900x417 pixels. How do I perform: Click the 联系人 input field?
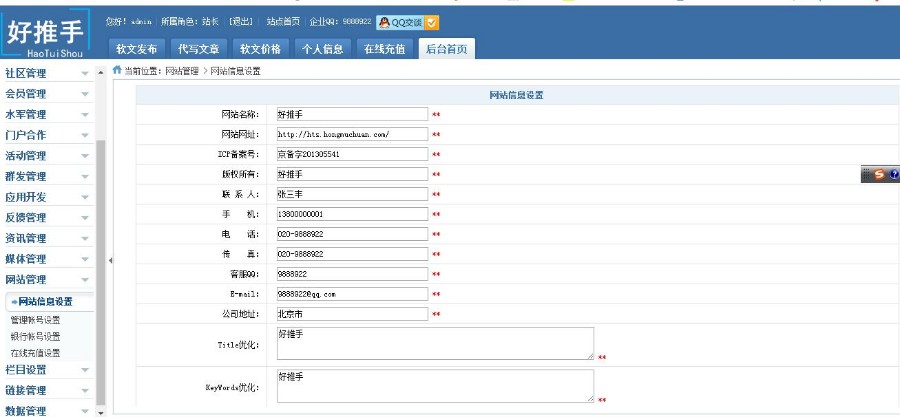tap(352, 194)
